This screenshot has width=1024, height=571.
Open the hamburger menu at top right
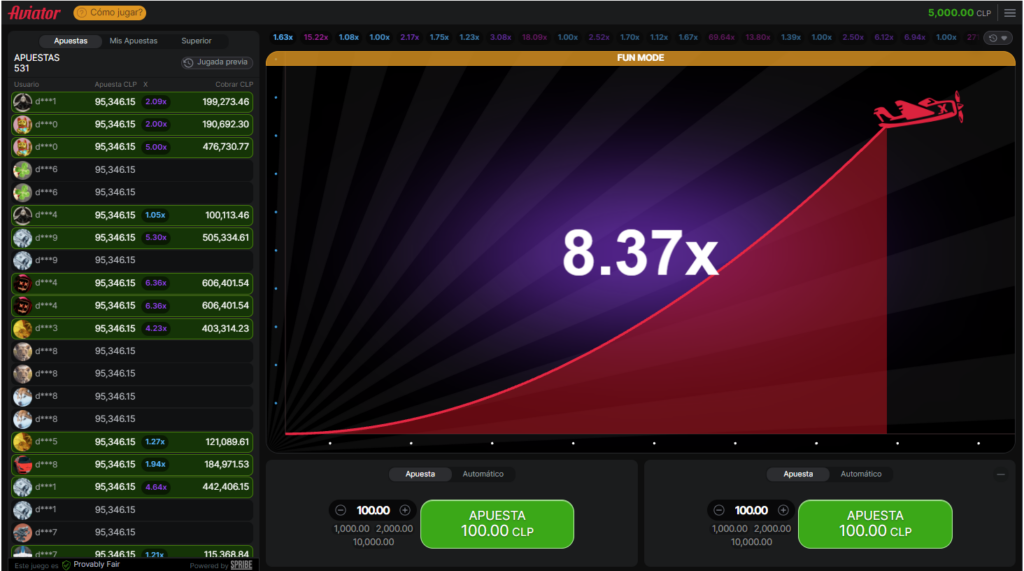point(1009,13)
